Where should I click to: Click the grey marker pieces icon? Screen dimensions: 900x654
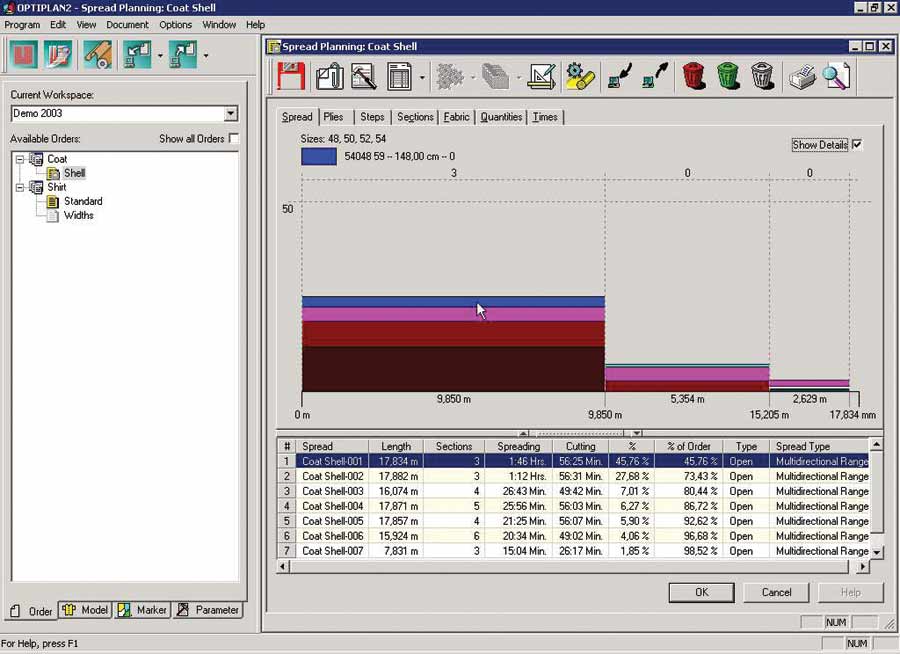pos(451,76)
